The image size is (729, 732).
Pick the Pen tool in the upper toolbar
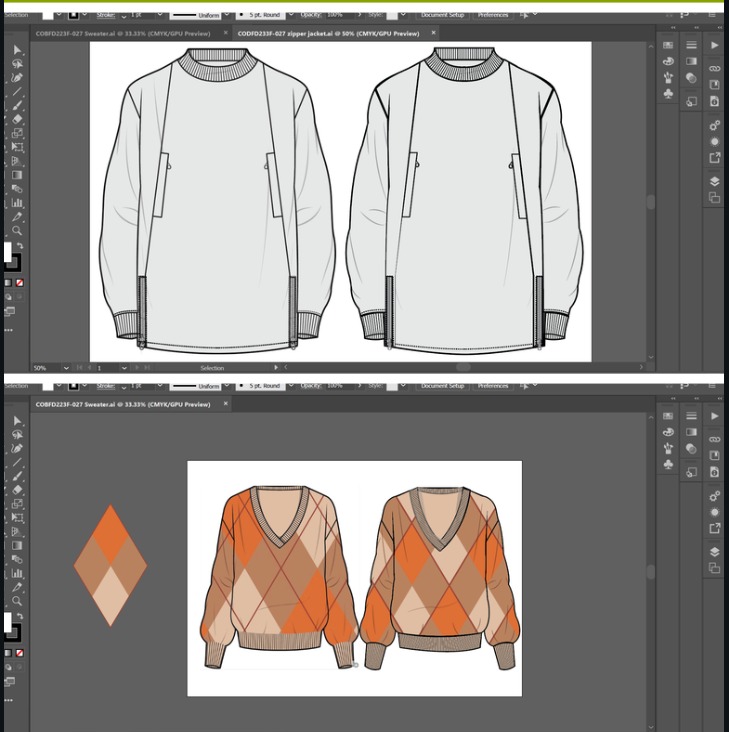(17, 77)
